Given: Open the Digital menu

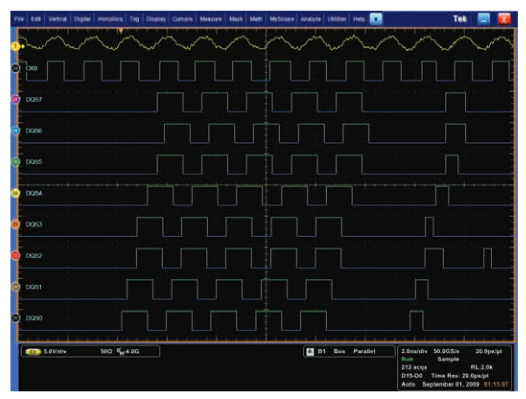Looking at the screenshot, I should pos(82,19).
